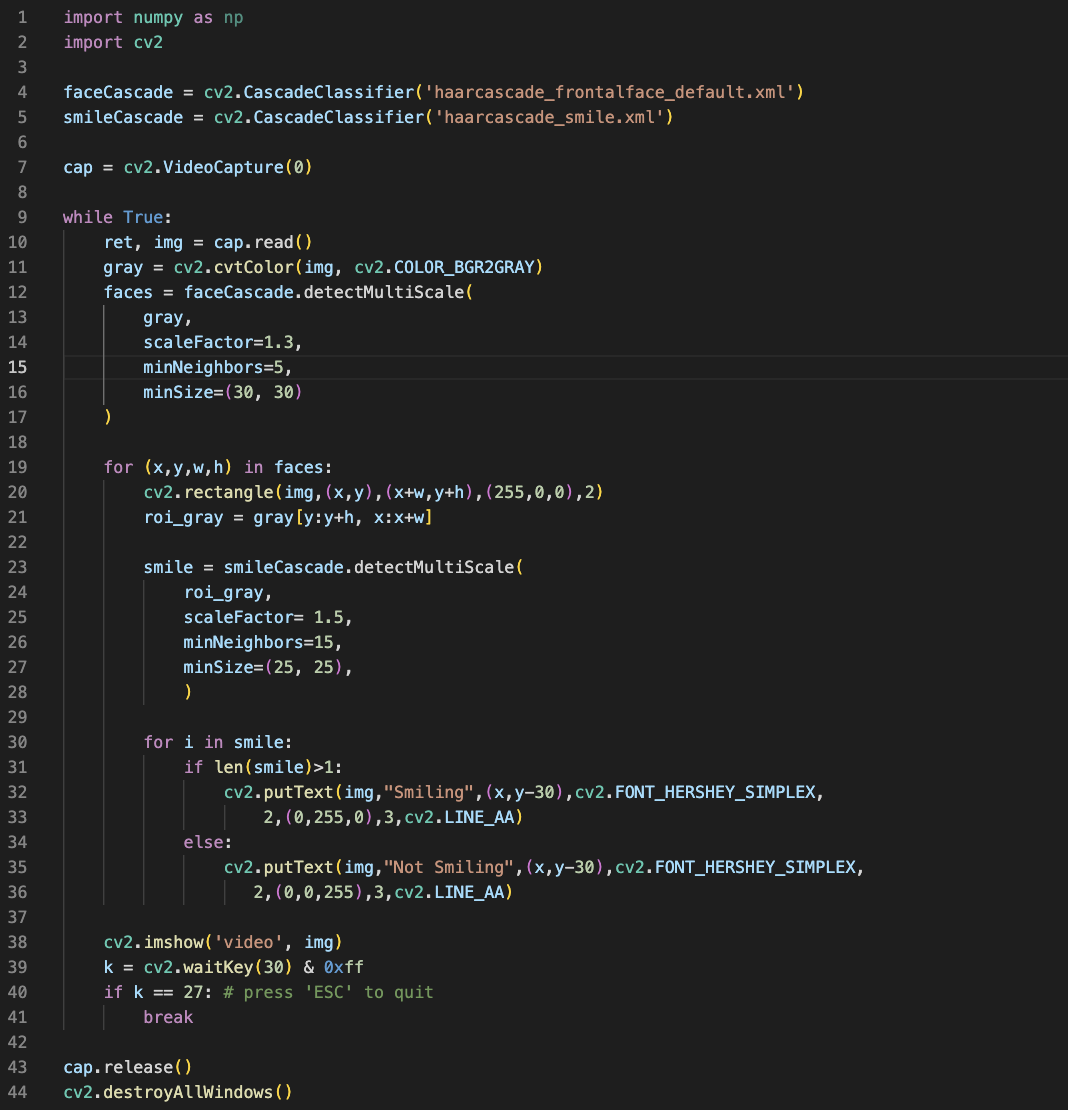Click the "# press 'ESC' to quit" comment
The image size is (1068, 1110).
(328, 992)
